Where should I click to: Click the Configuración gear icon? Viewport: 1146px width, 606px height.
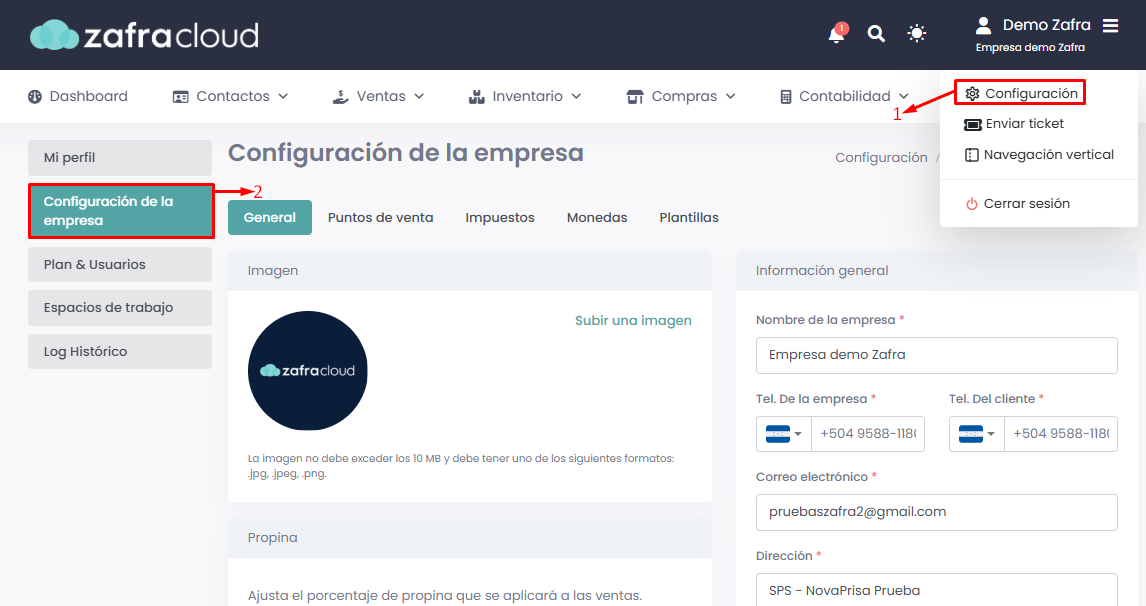(x=972, y=94)
